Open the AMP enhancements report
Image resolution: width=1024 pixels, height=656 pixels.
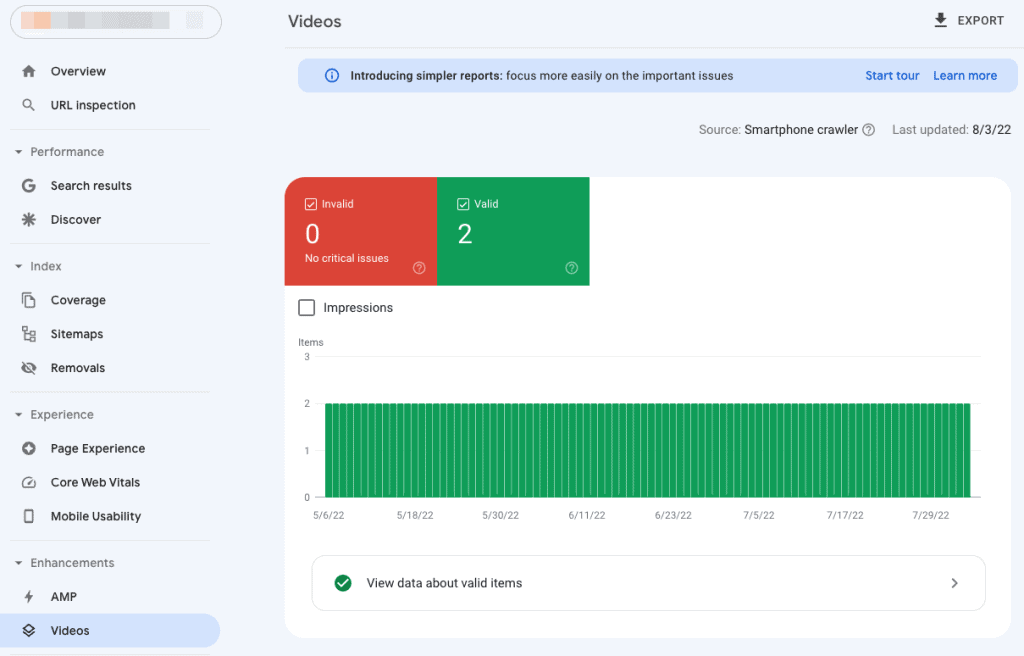coord(64,596)
